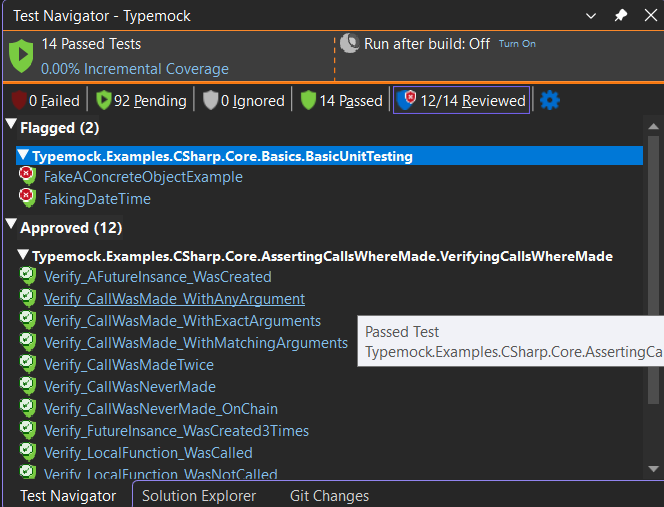
Task: Click approved icon of Verify_LocalFunction_WasCalled
Action: pyautogui.click(x=28, y=452)
